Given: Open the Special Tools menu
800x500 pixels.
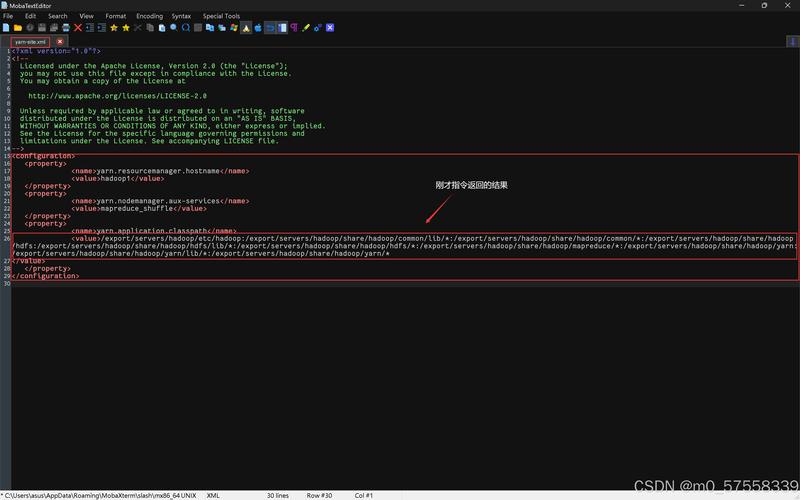Looking at the screenshot, I should [221, 16].
